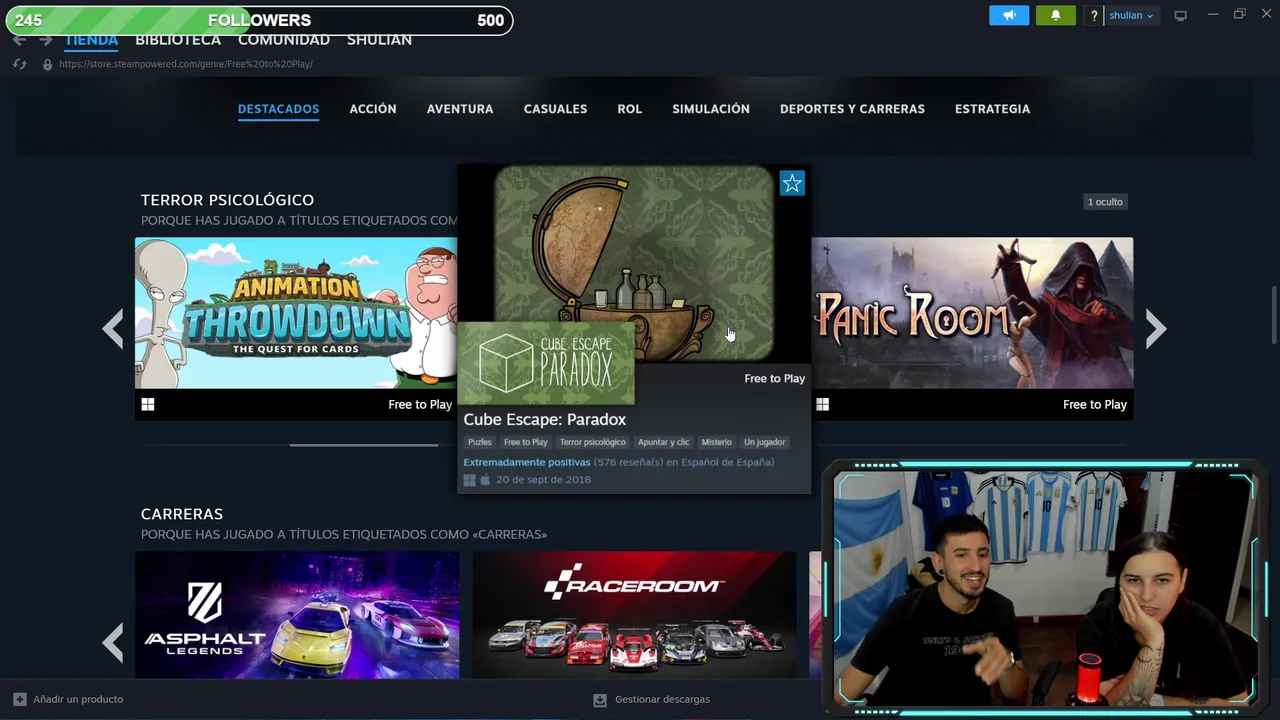Click the page vertical scrollbar
The height and width of the screenshot is (720, 1280).
point(1274,315)
